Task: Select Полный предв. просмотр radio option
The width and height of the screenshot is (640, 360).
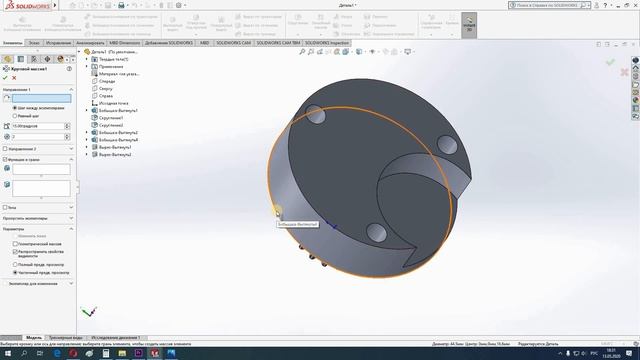Action: pyautogui.click(x=15, y=264)
